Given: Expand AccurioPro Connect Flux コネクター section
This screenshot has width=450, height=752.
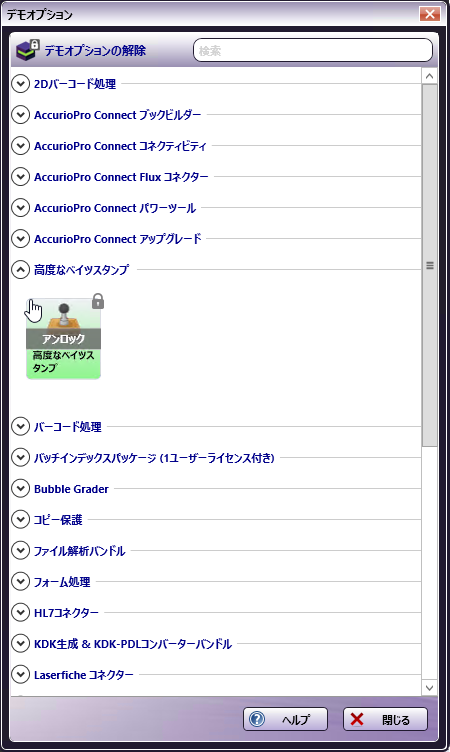Looking at the screenshot, I should (20, 177).
